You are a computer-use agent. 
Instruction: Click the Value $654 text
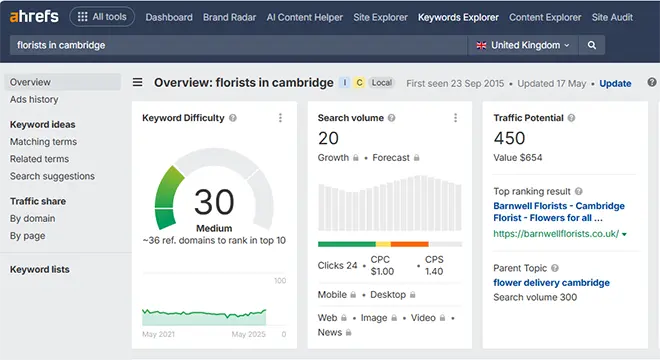pos(518,157)
